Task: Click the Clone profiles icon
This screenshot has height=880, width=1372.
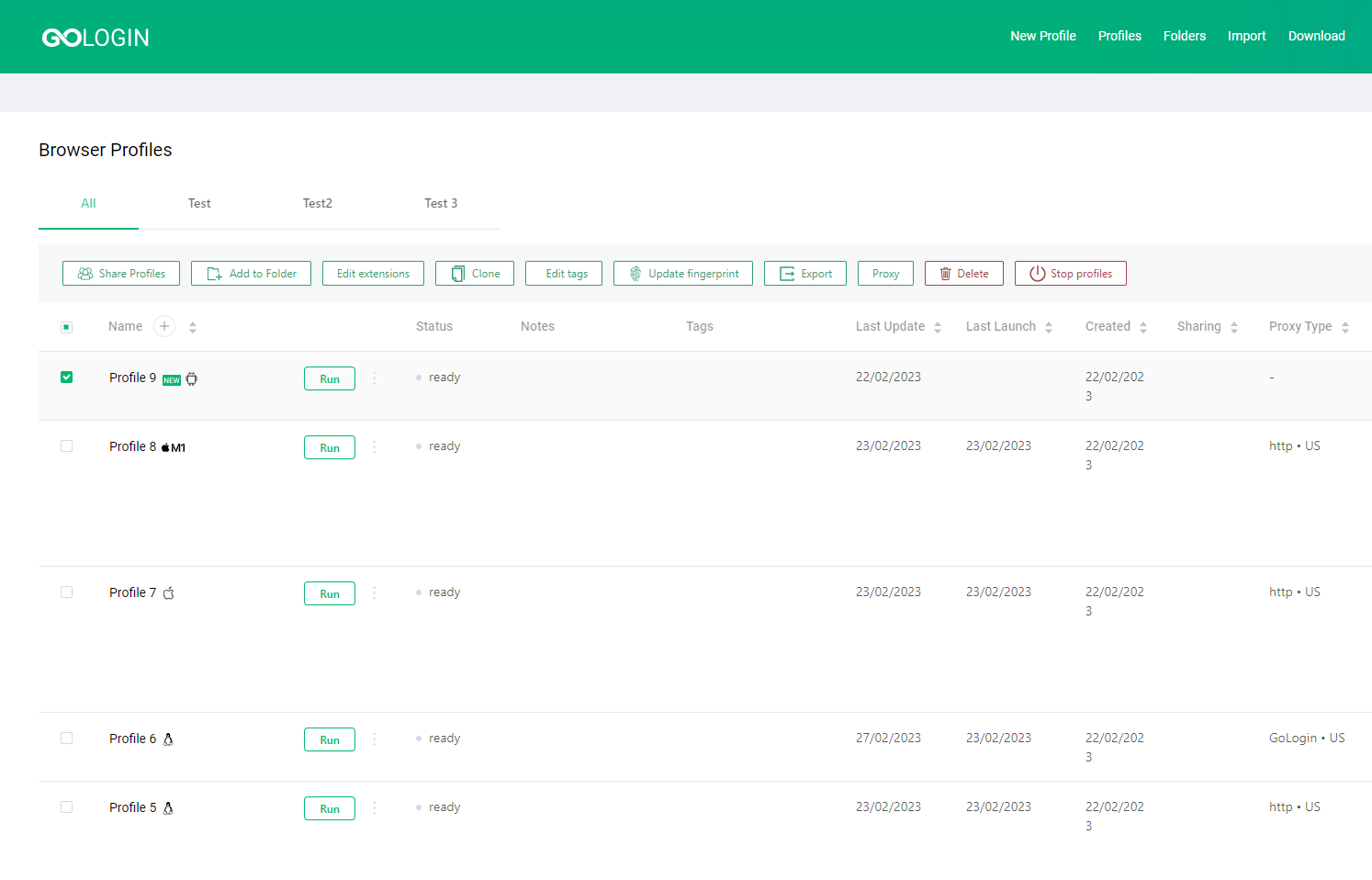Action: (457, 273)
